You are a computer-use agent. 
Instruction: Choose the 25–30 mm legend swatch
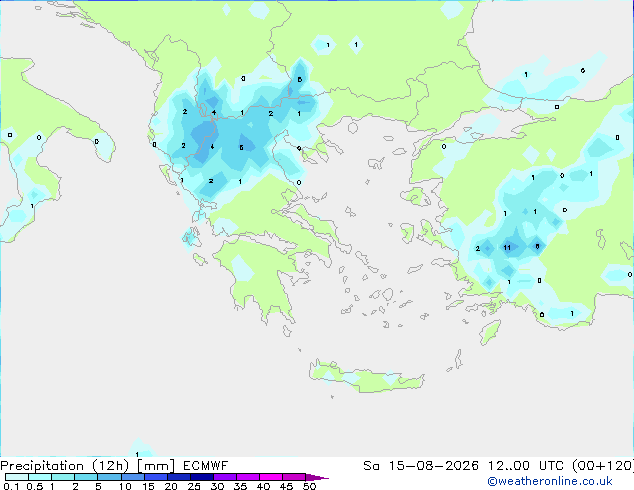click(x=202, y=477)
